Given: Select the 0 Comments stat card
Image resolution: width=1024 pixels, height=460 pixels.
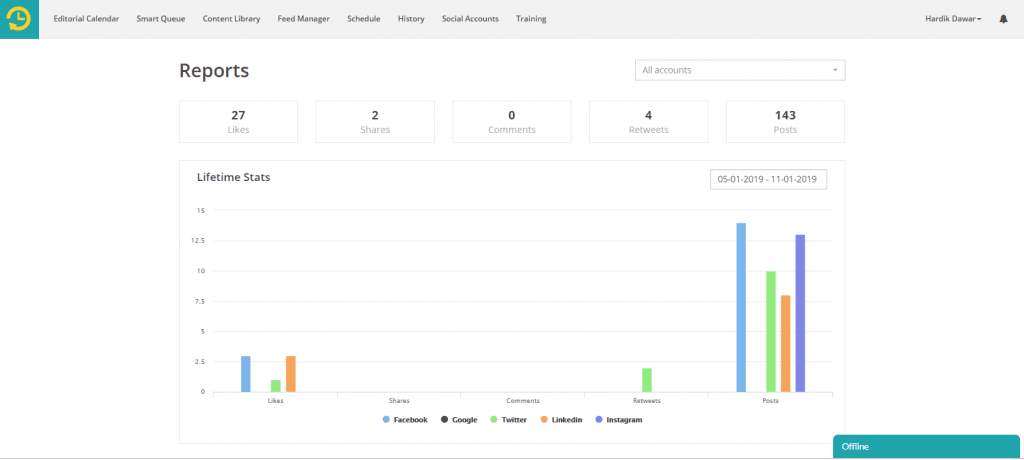Looking at the screenshot, I should click(511, 122).
